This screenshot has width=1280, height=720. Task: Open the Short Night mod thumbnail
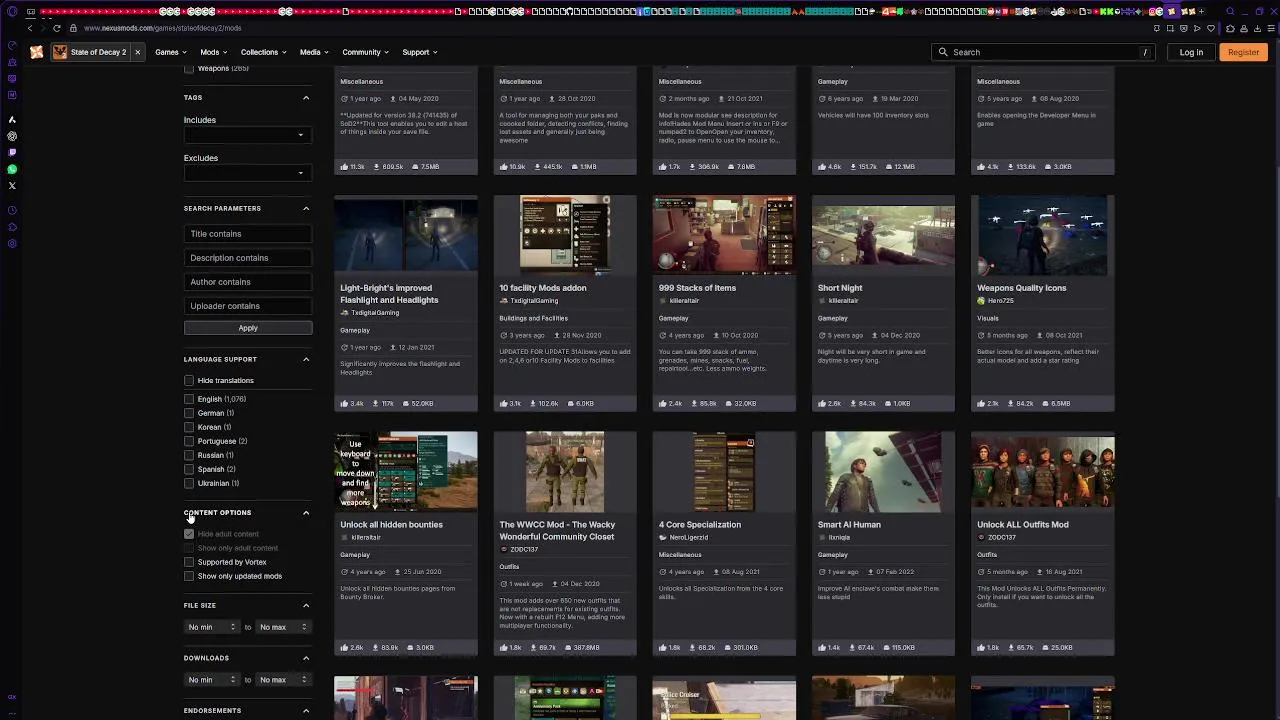tap(883, 235)
